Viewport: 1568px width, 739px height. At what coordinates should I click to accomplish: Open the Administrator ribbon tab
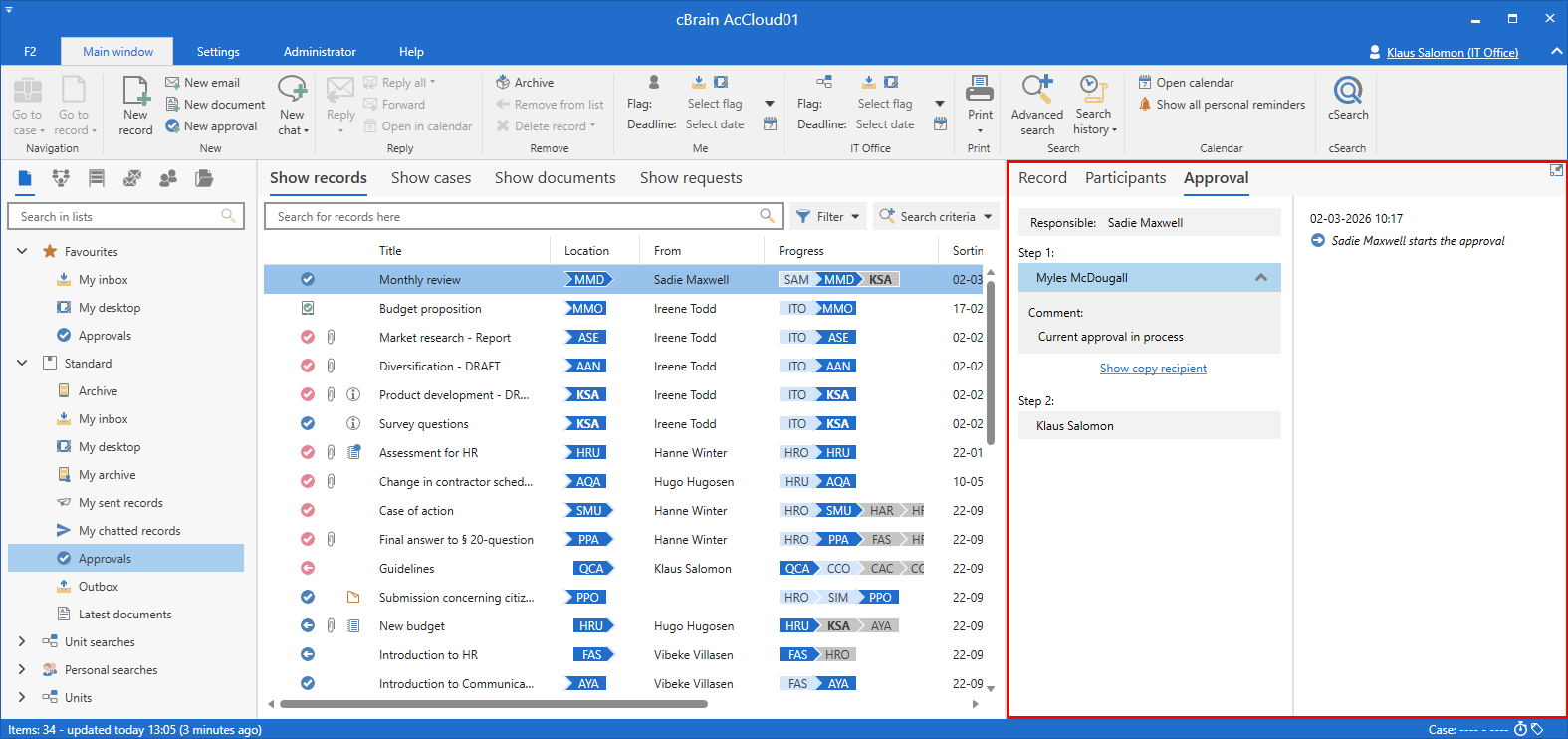pyautogui.click(x=320, y=52)
